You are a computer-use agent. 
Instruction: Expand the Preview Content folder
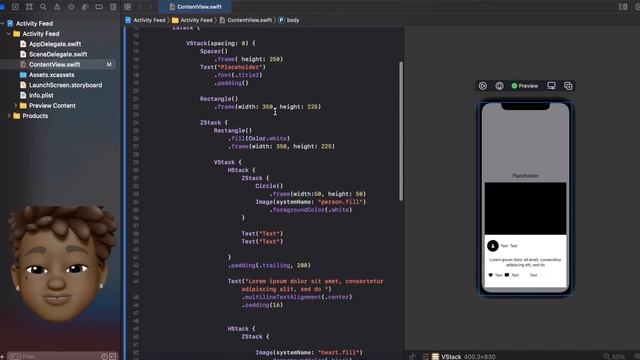click(16, 106)
